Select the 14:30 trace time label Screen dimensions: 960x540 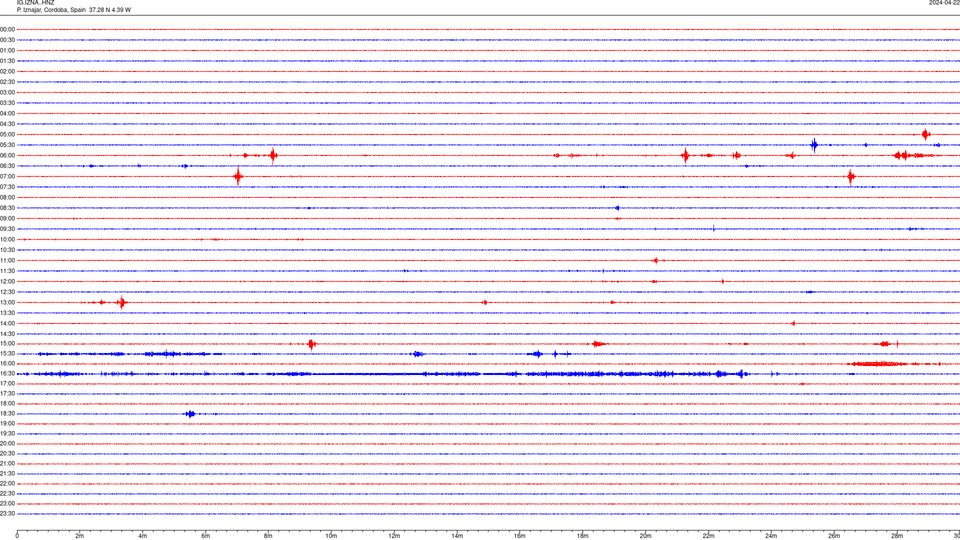(7, 334)
